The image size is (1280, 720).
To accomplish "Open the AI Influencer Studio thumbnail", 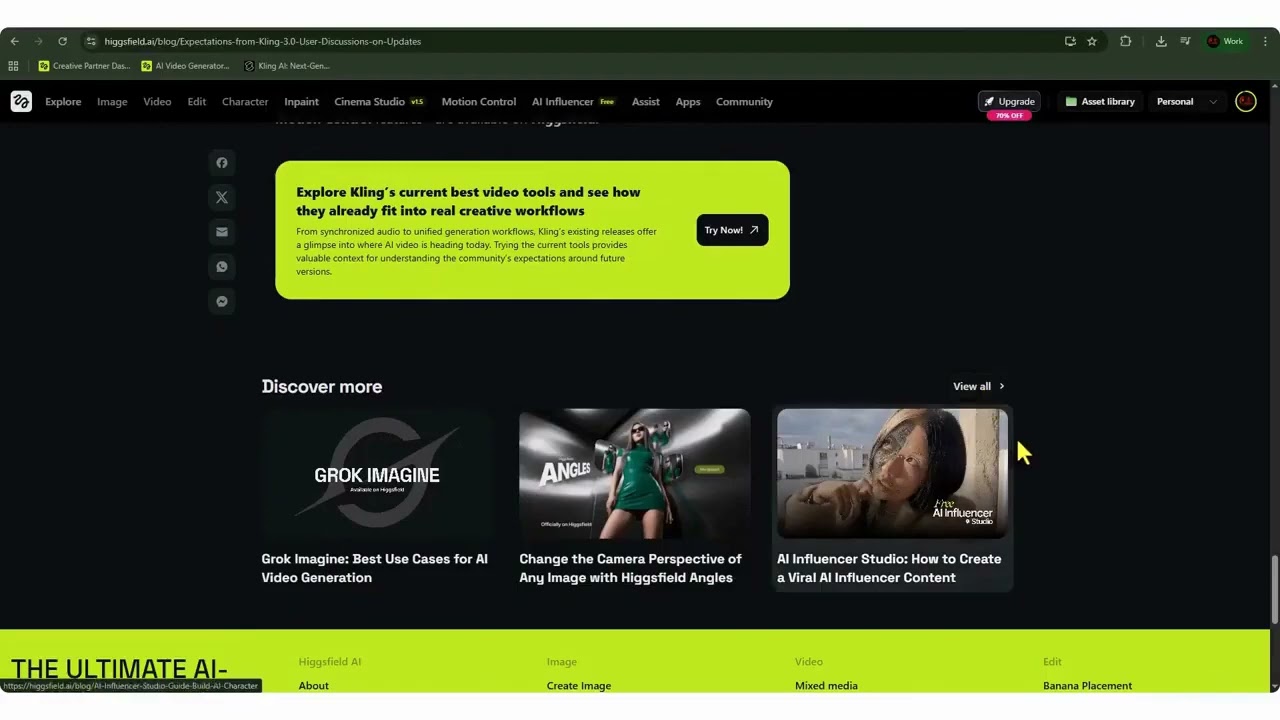I will [893, 474].
